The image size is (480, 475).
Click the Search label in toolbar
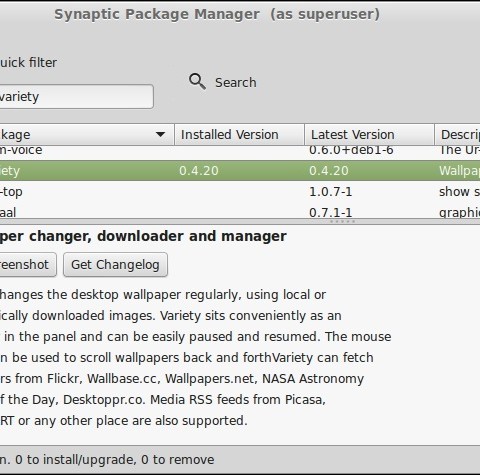pos(236,83)
